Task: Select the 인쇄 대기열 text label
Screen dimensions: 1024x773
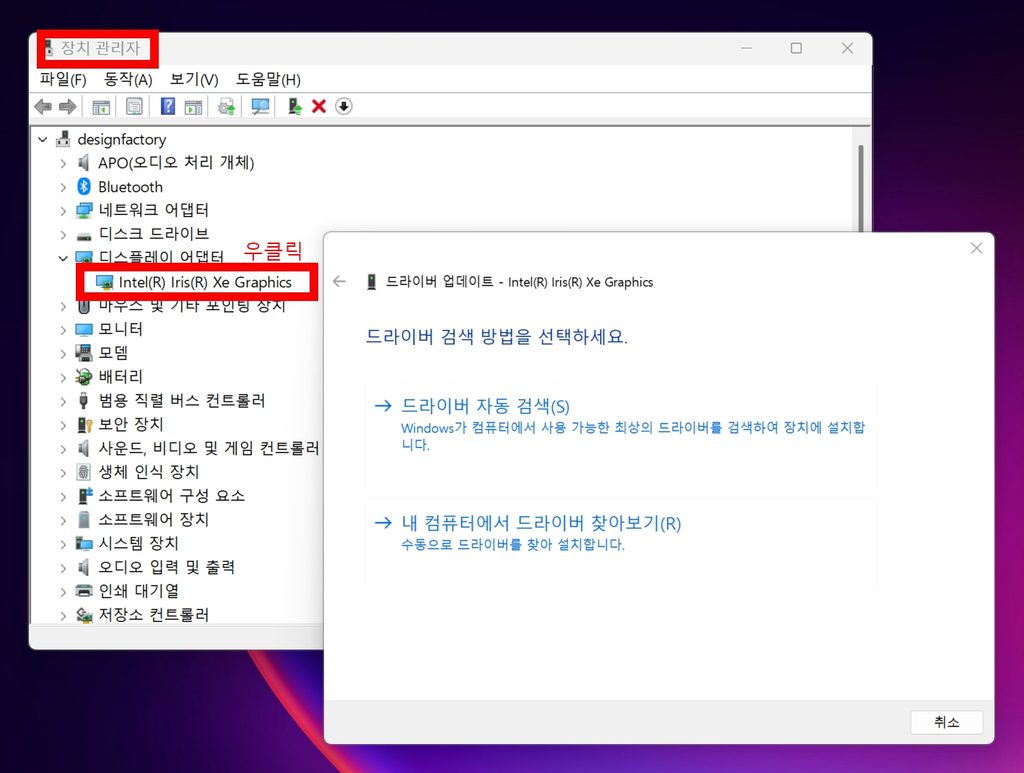Action: [138, 591]
